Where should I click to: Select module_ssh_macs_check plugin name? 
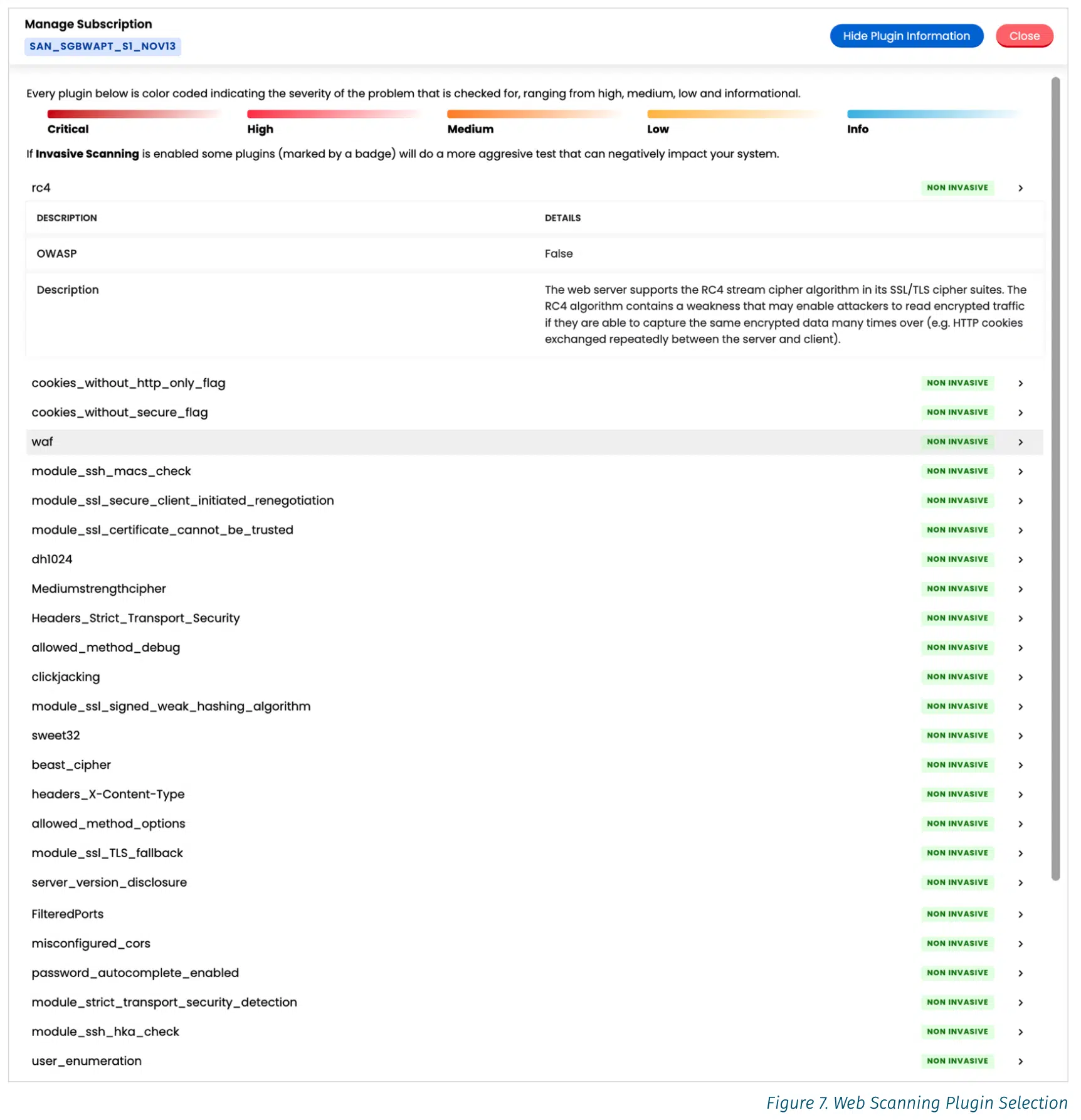tap(111, 472)
